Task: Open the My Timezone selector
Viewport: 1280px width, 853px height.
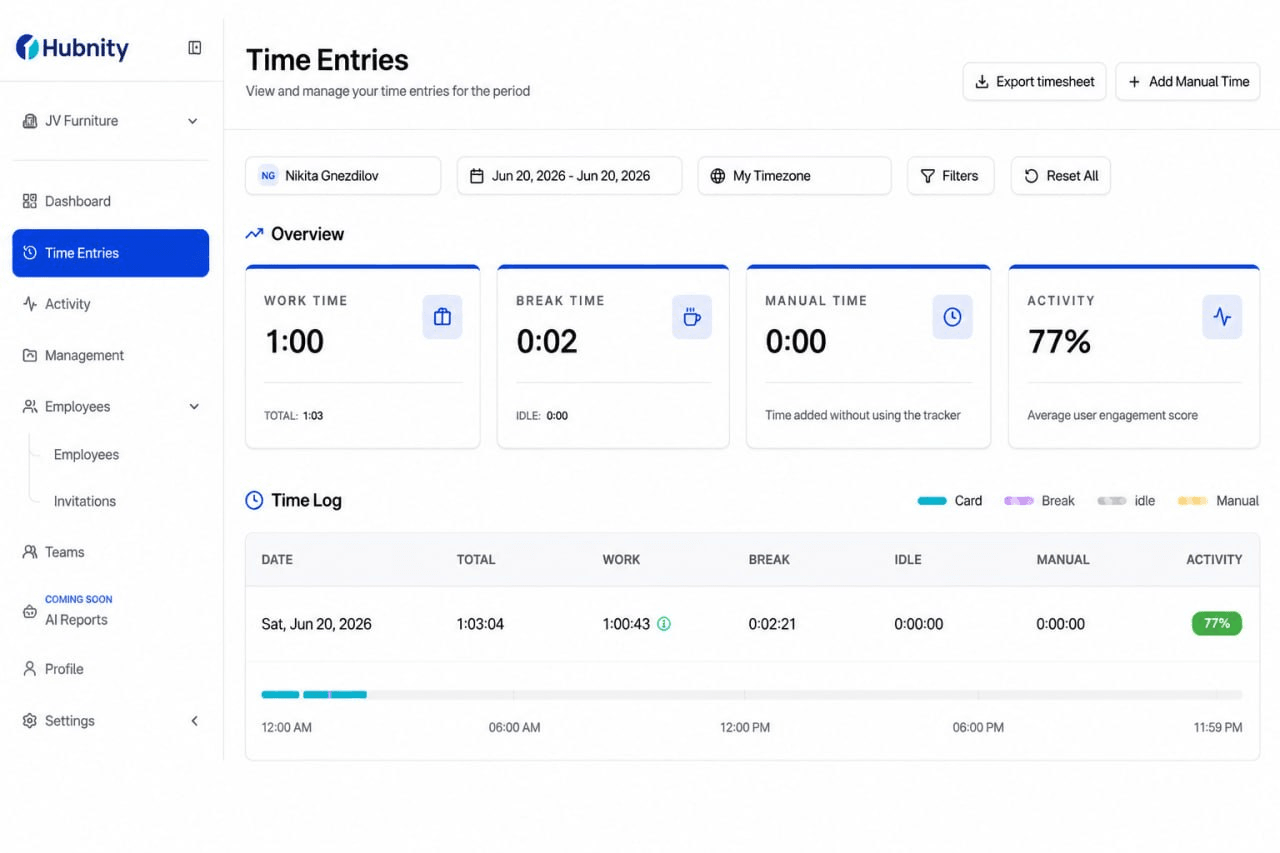Action: point(794,176)
